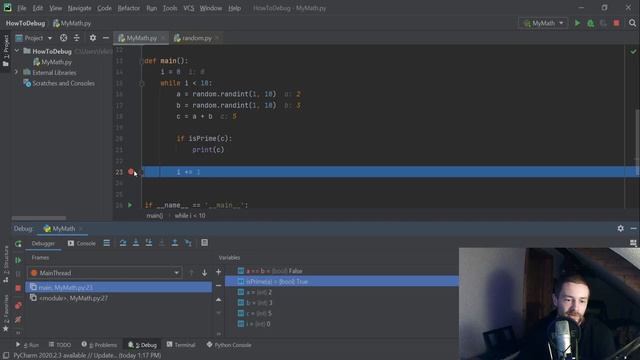Open Debug panel gear settings

[x=620, y=229]
